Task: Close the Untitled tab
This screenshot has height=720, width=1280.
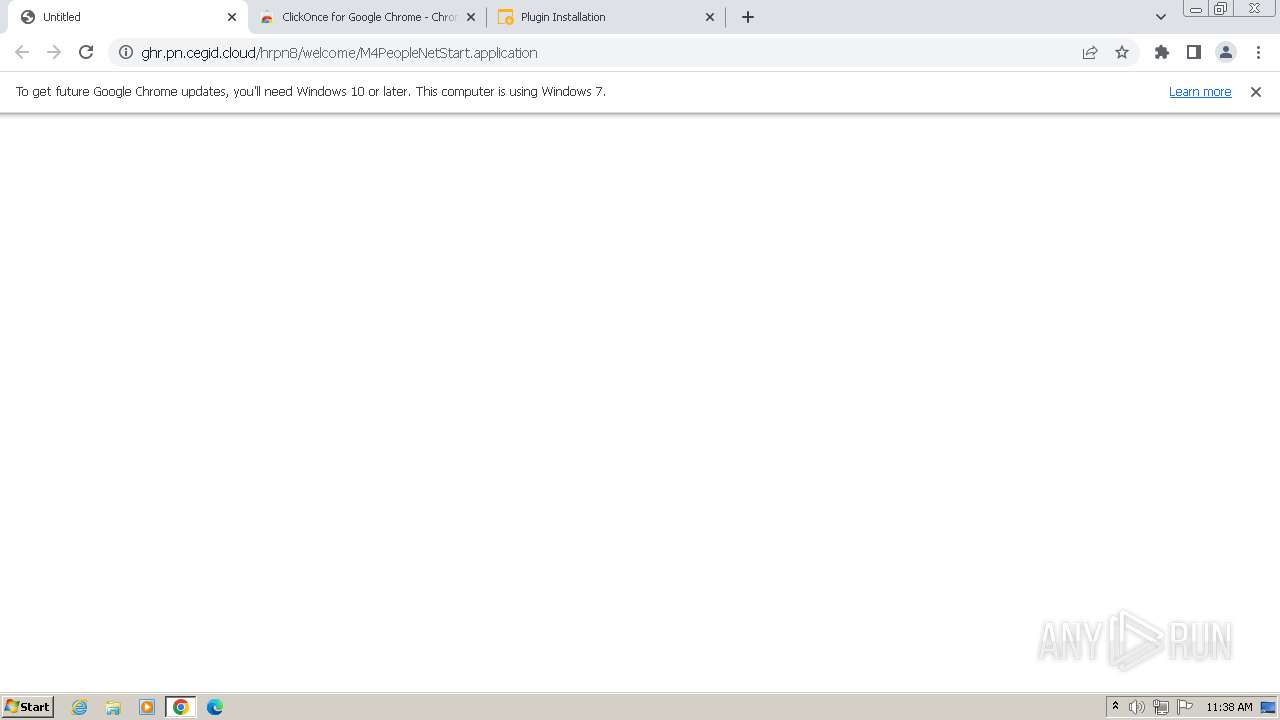Action: coord(232,17)
